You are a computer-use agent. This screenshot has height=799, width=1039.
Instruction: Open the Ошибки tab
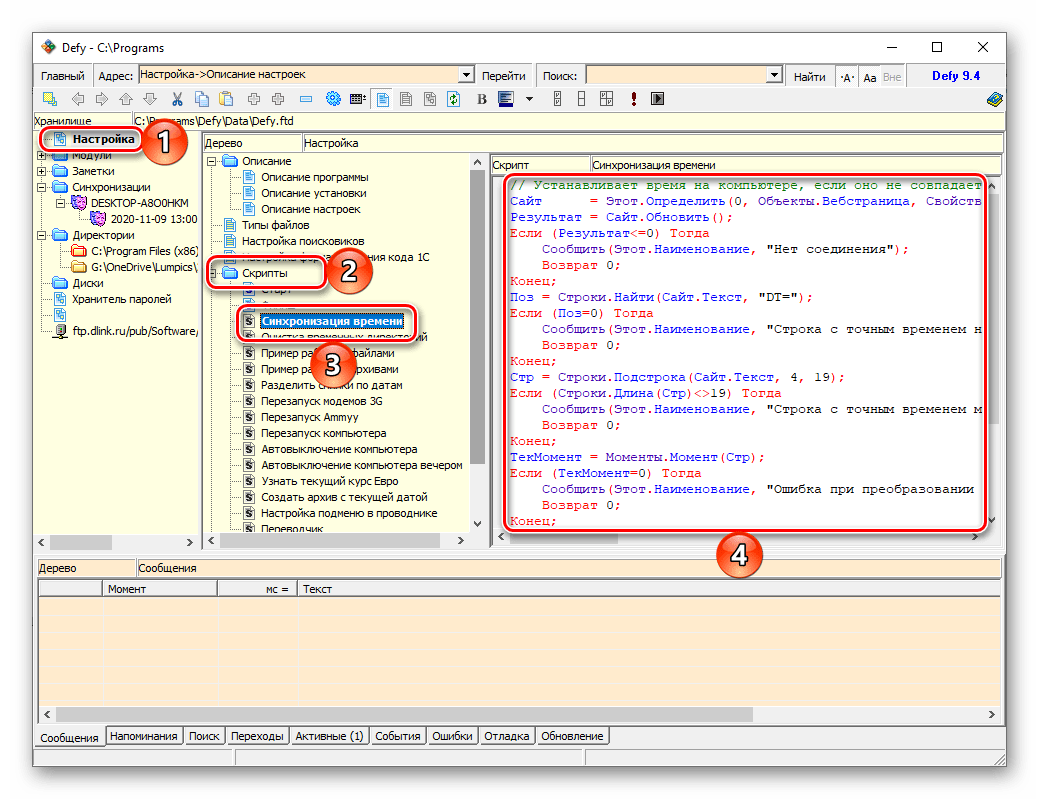452,736
